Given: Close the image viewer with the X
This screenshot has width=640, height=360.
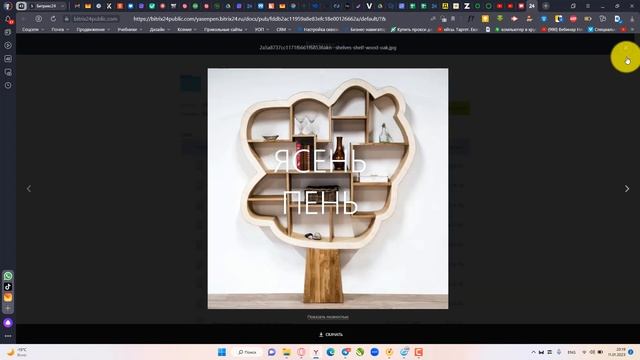Looking at the screenshot, I should coord(626,48).
